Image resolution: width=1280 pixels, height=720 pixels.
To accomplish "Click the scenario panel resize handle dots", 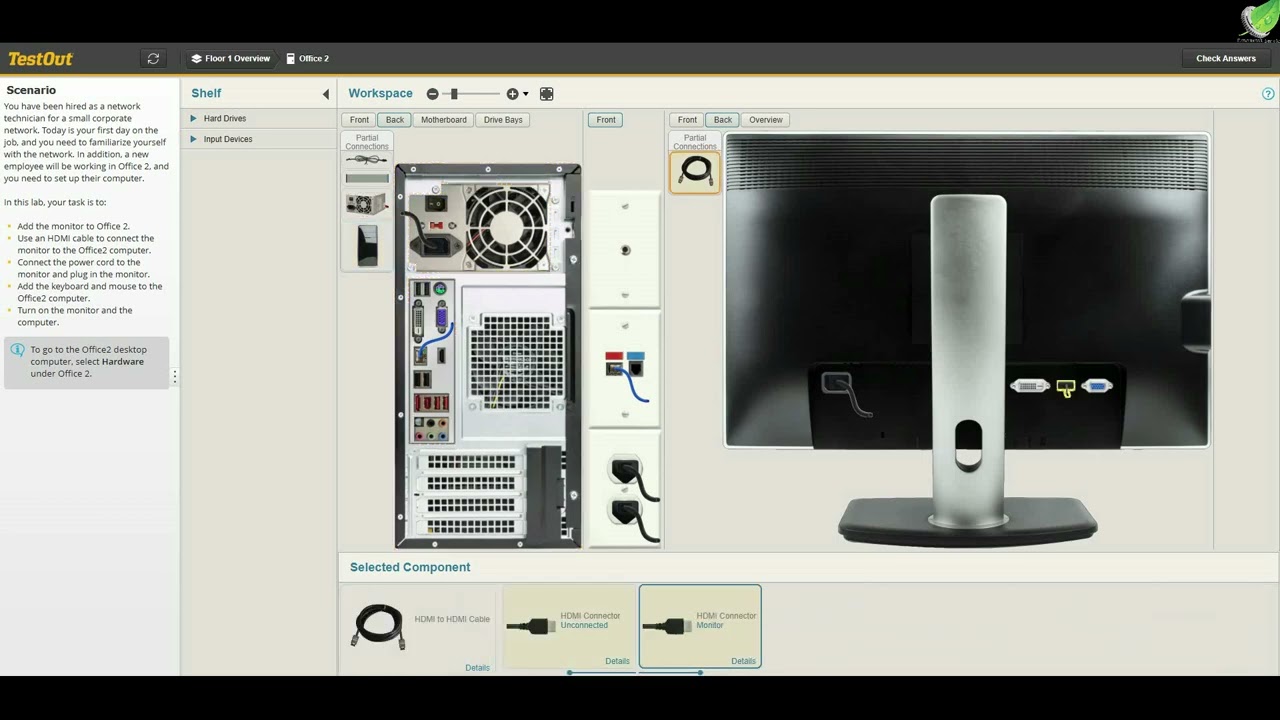I will point(175,376).
